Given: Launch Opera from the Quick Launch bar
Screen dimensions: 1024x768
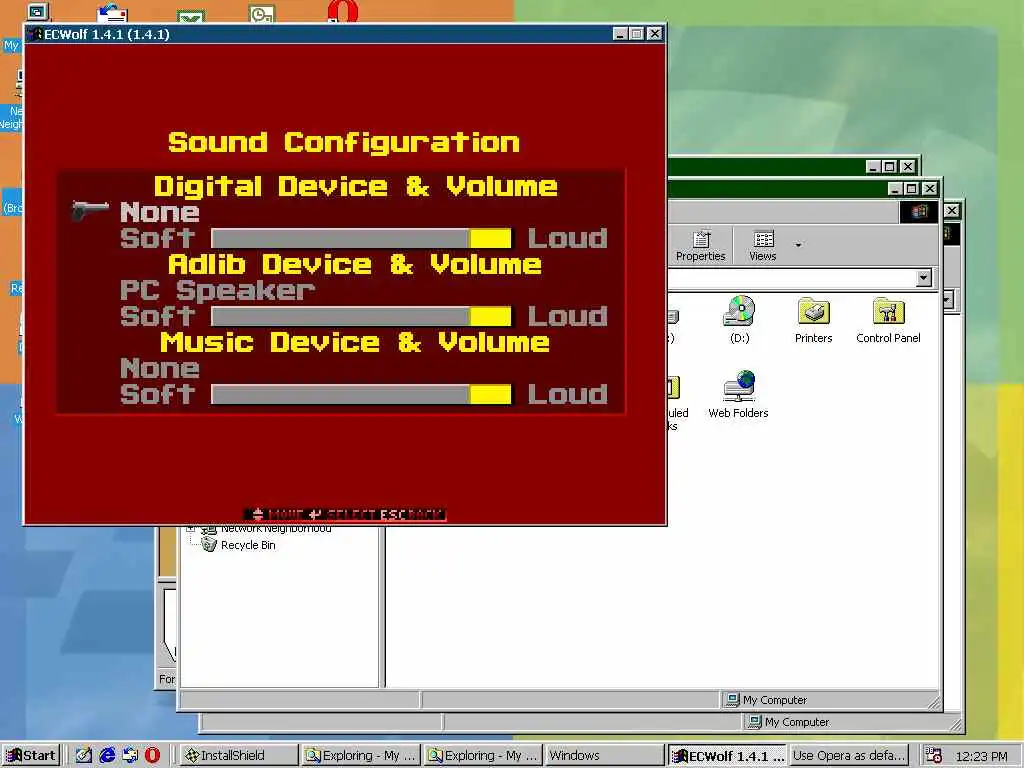Looking at the screenshot, I should [x=152, y=756].
